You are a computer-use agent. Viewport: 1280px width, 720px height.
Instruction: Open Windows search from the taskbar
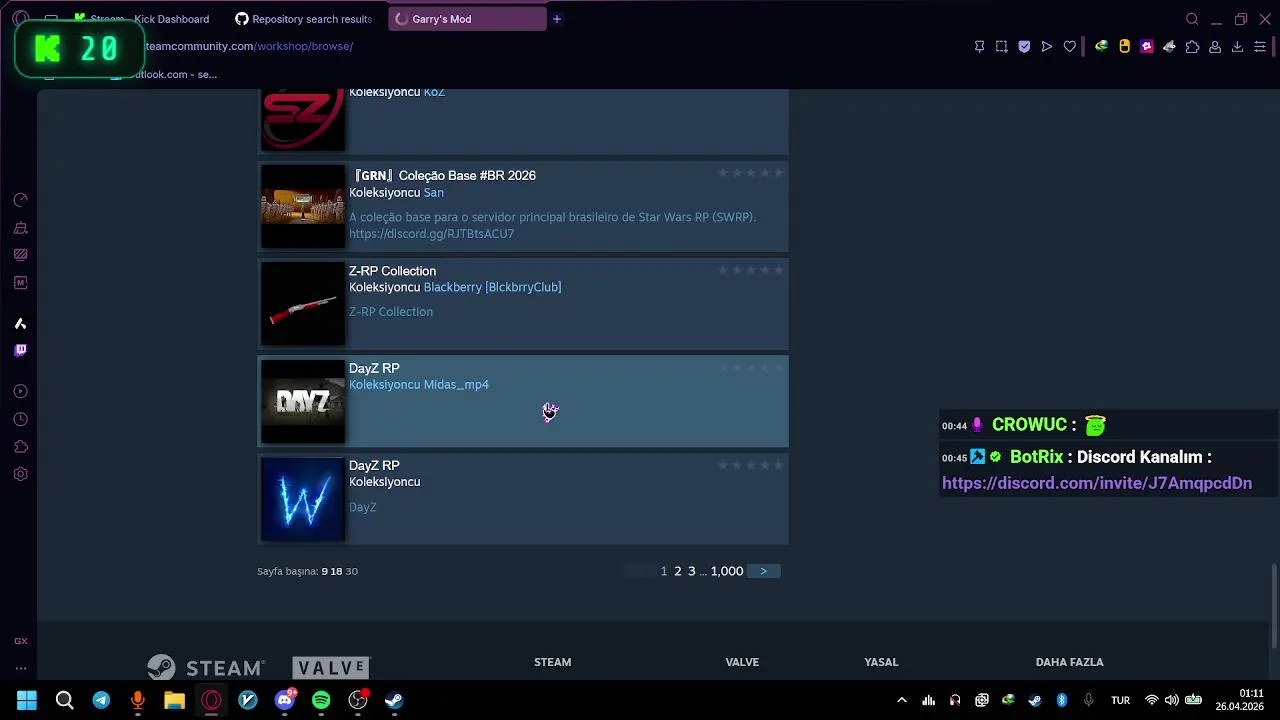[x=64, y=700]
